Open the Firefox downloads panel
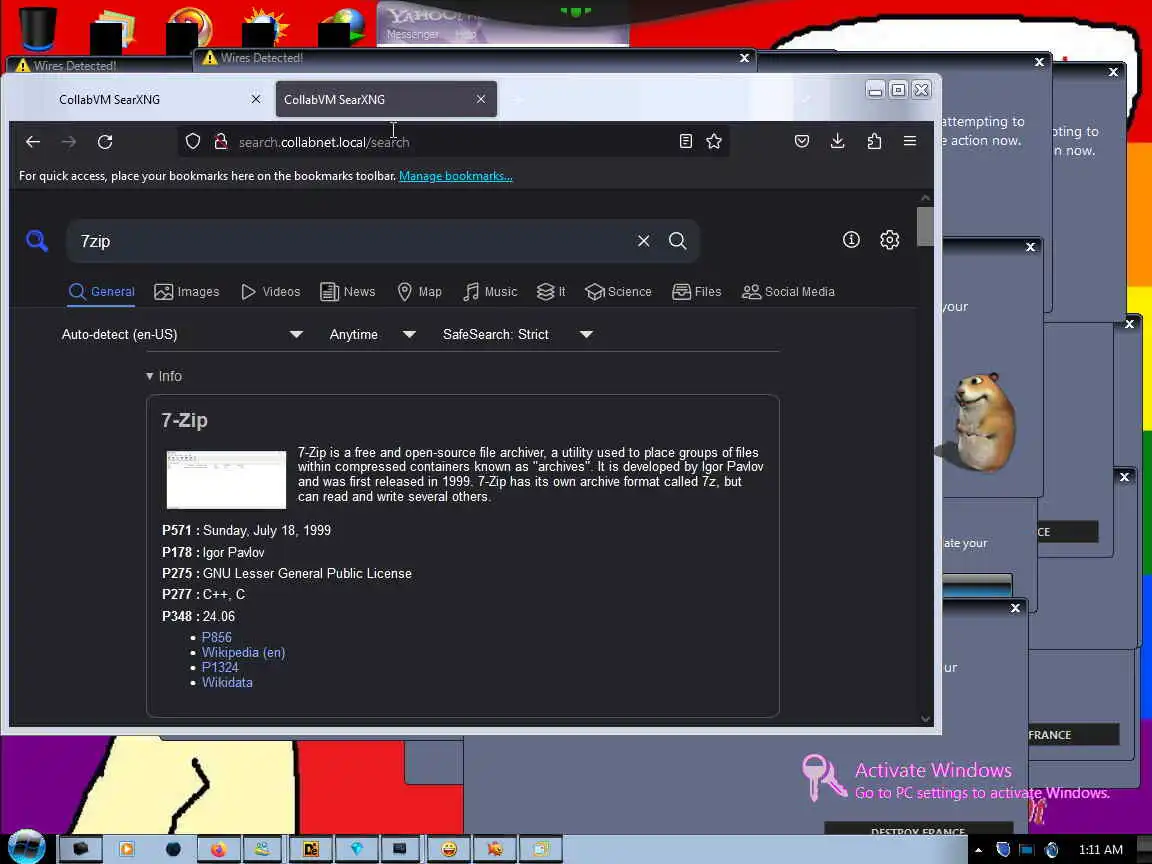1152x864 pixels. pos(838,141)
